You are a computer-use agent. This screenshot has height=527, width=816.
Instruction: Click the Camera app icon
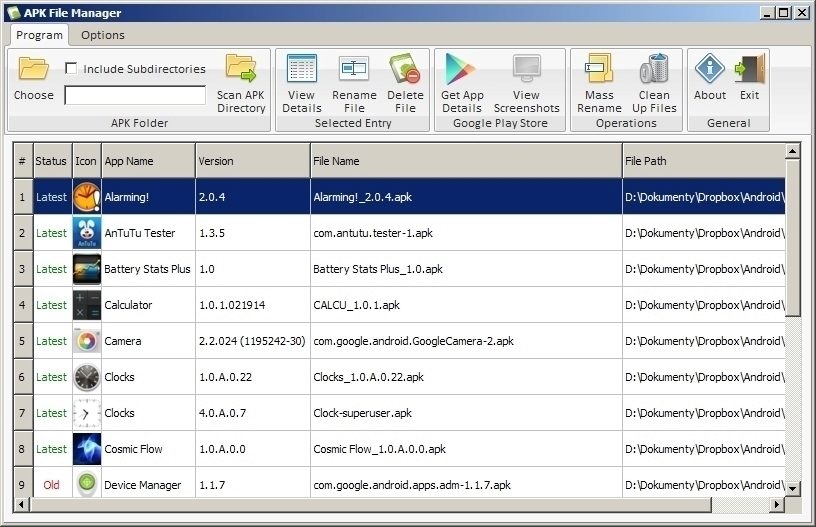[87, 341]
